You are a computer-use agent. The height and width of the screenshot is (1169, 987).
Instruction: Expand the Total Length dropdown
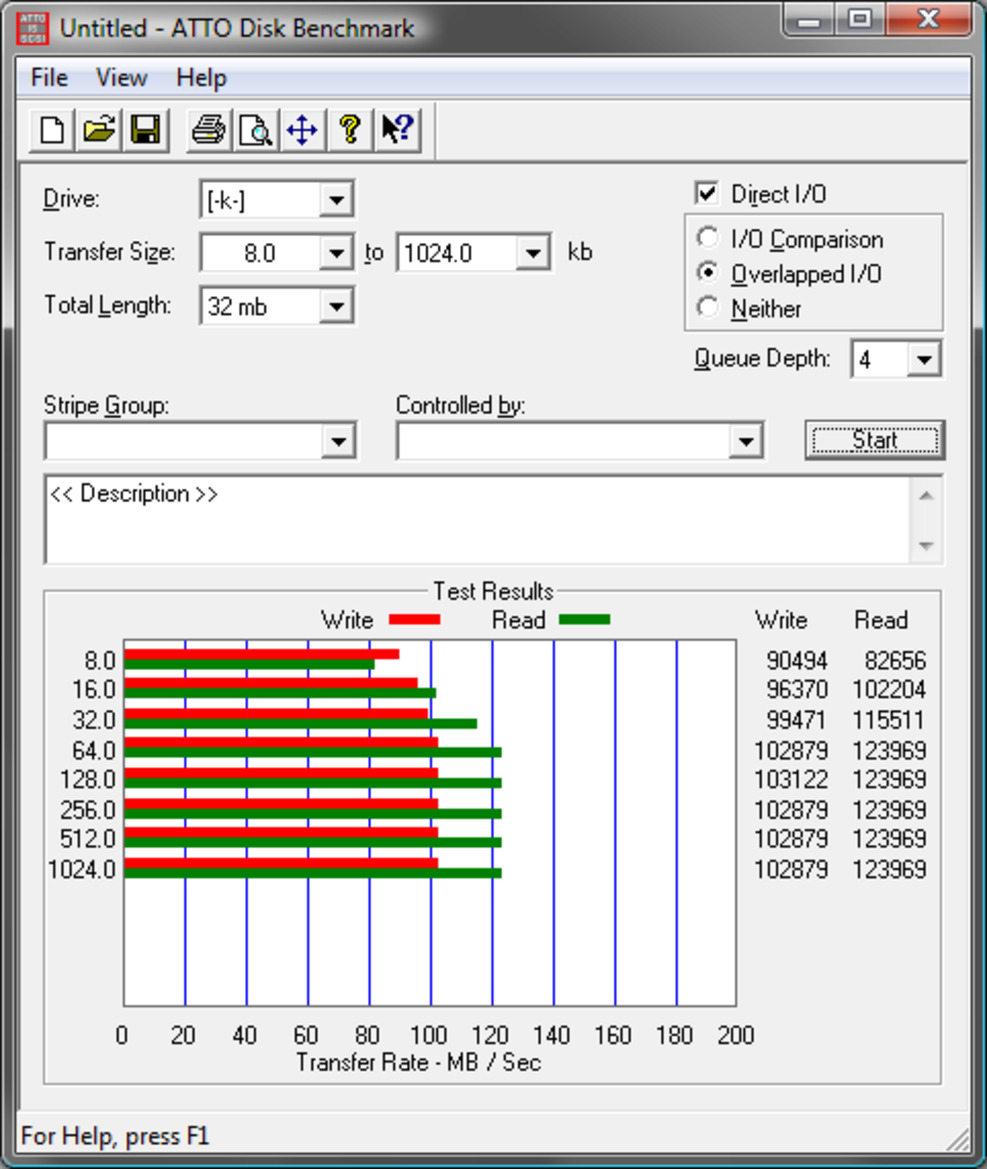[336, 306]
